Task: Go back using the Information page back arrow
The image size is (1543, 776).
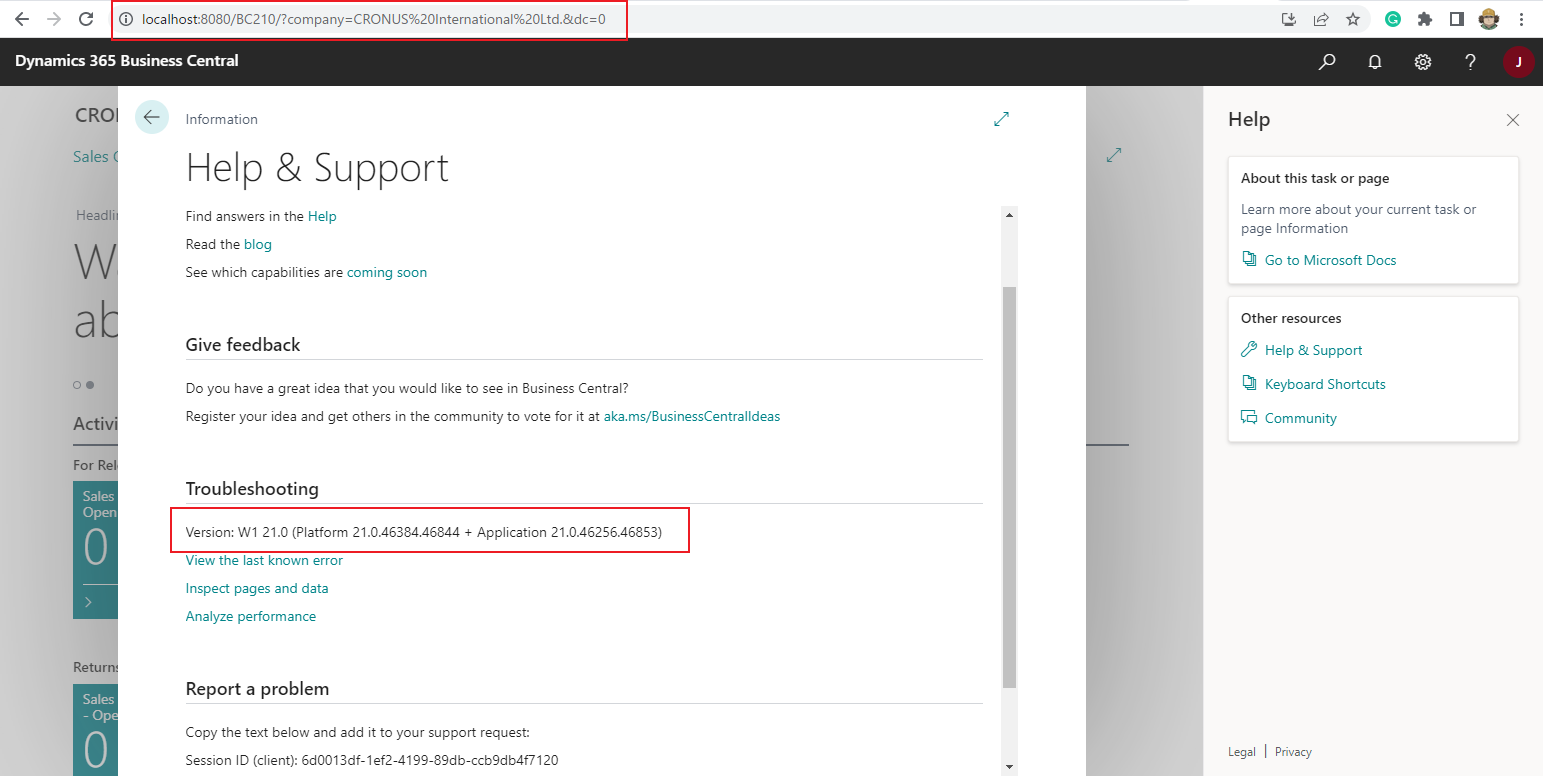Action: 151,117
